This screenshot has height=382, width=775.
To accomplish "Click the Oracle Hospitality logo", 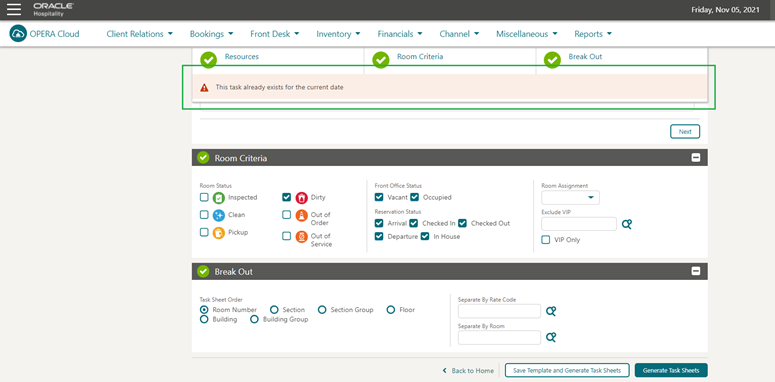I will click(x=54, y=9).
